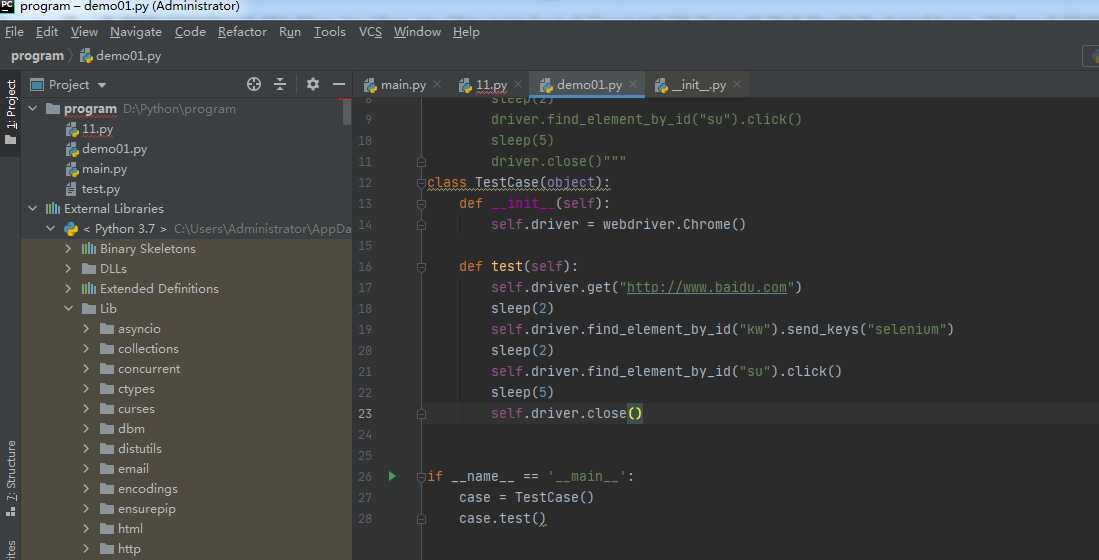Click the distutils folder icon
Screen dimensions: 1099x560
[107, 449]
